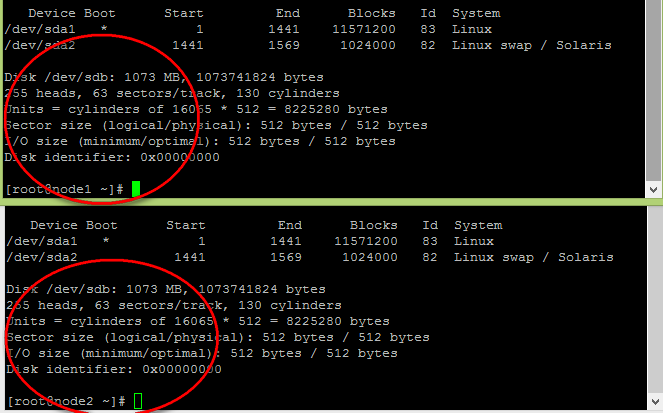Click the green cursor at node1 prompt
This screenshot has width=663, height=413.
tap(135, 189)
